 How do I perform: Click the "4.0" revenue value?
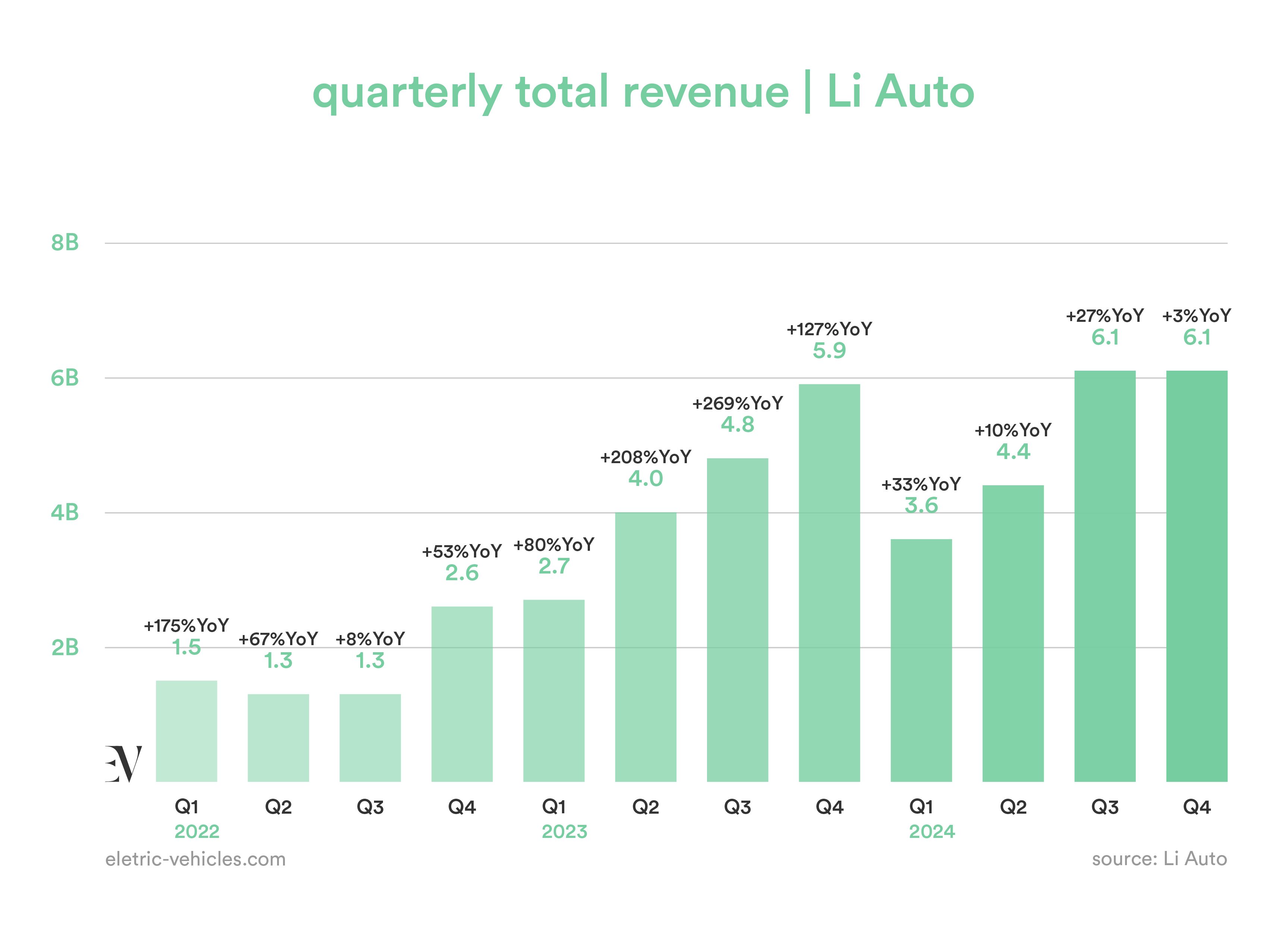coord(646,478)
